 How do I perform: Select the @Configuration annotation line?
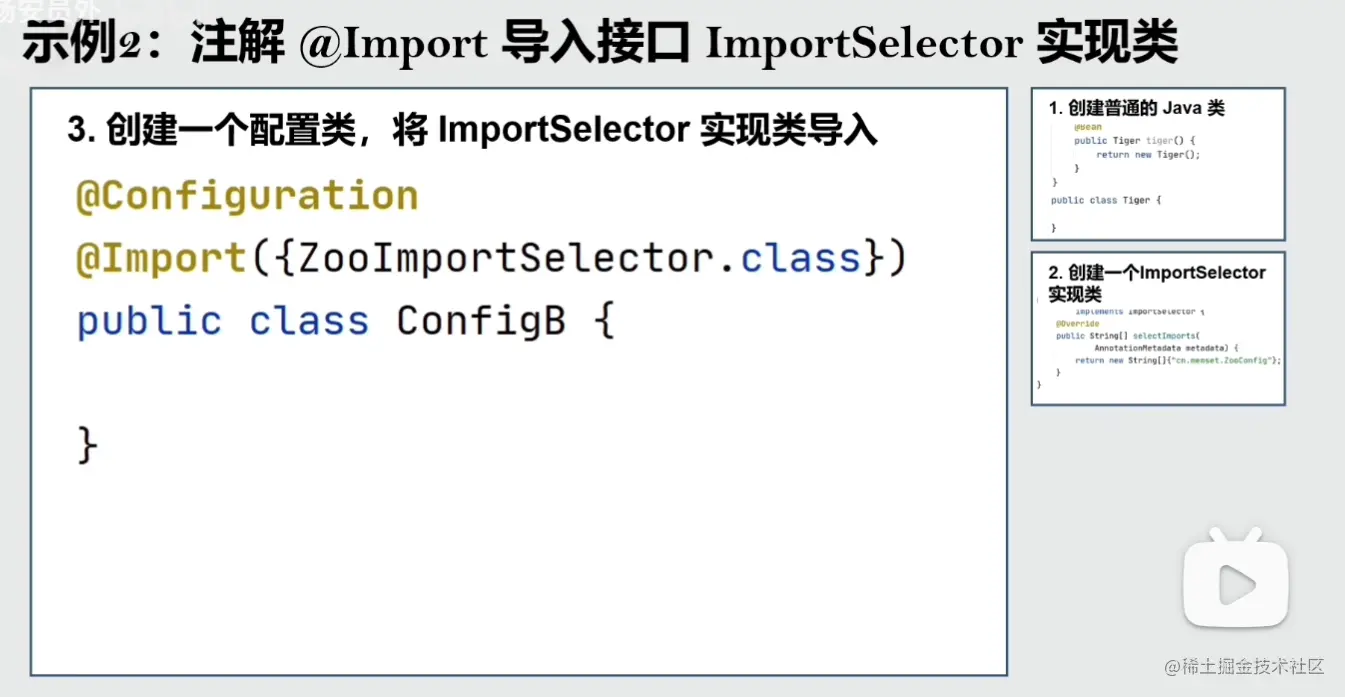tap(247, 196)
